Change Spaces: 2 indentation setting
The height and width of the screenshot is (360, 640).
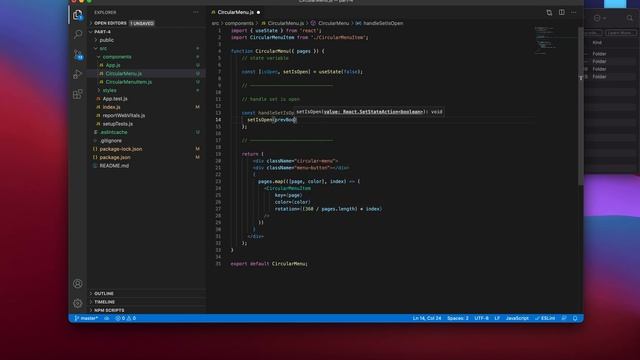click(x=458, y=318)
